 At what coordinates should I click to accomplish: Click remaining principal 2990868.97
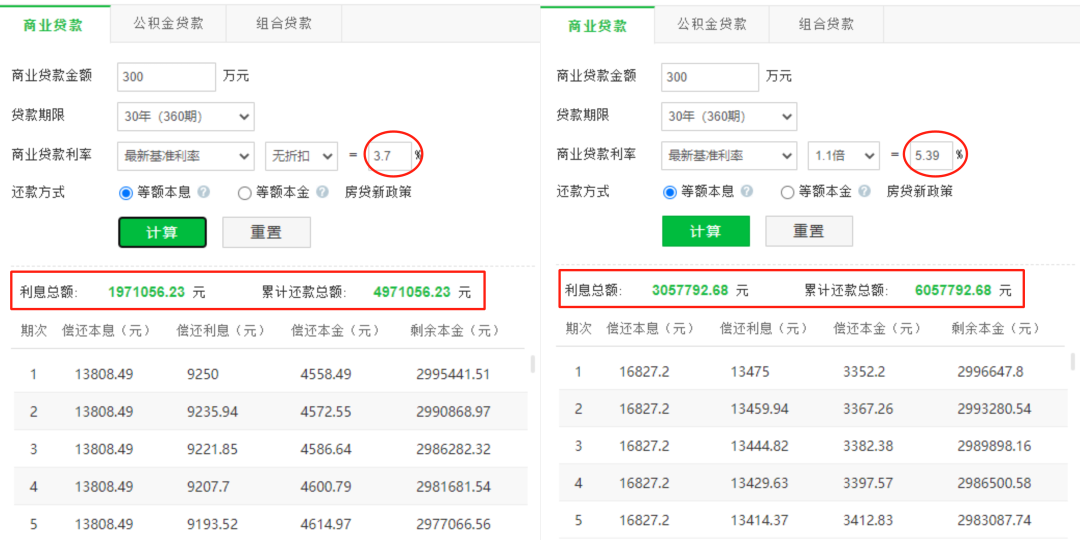(x=453, y=412)
